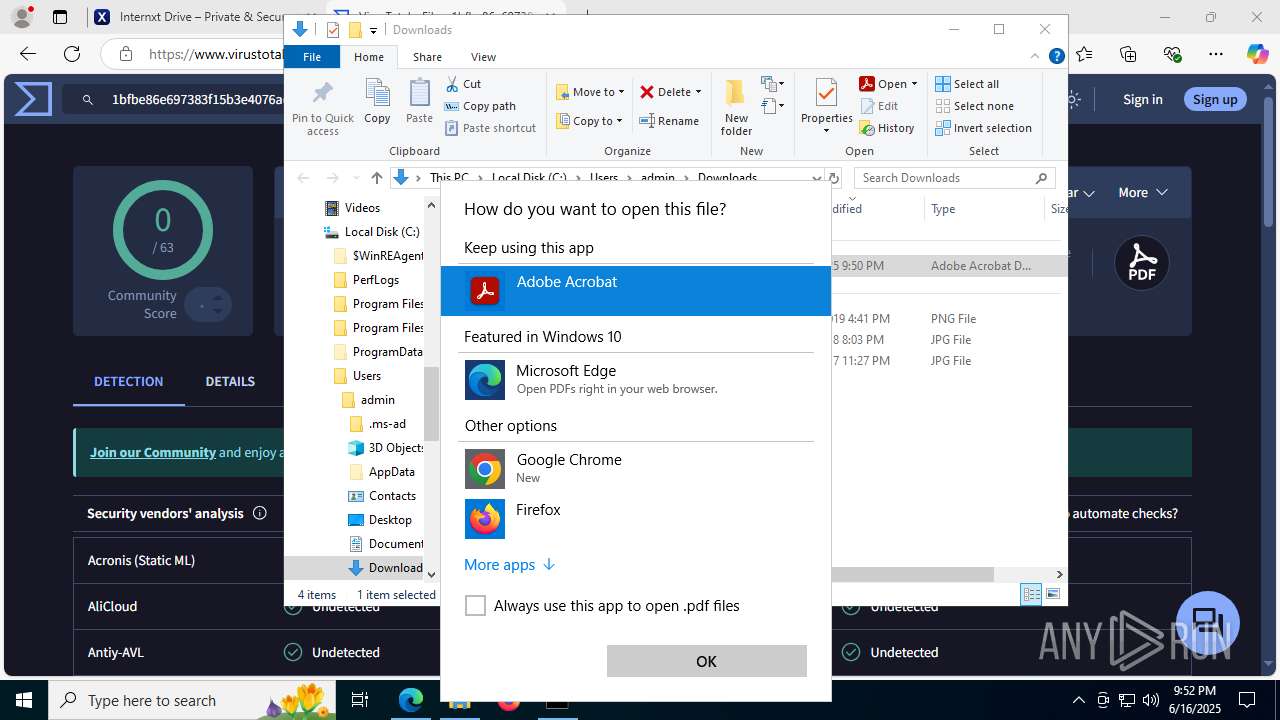Confirm the dialog with OK
This screenshot has height=720, width=1280.
706,661
